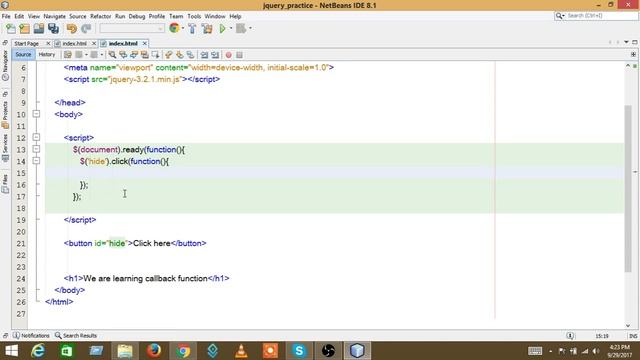Image resolution: width=640 pixels, height=360 pixels.
Task: Click the Shift Line Left icon
Action: pos(204,55)
